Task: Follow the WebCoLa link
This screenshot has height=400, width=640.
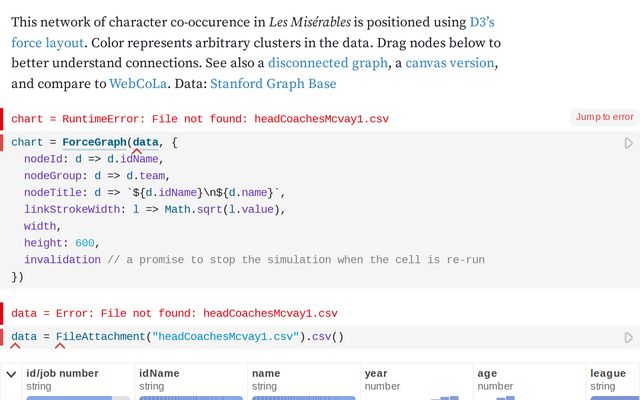Action: [x=138, y=84]
